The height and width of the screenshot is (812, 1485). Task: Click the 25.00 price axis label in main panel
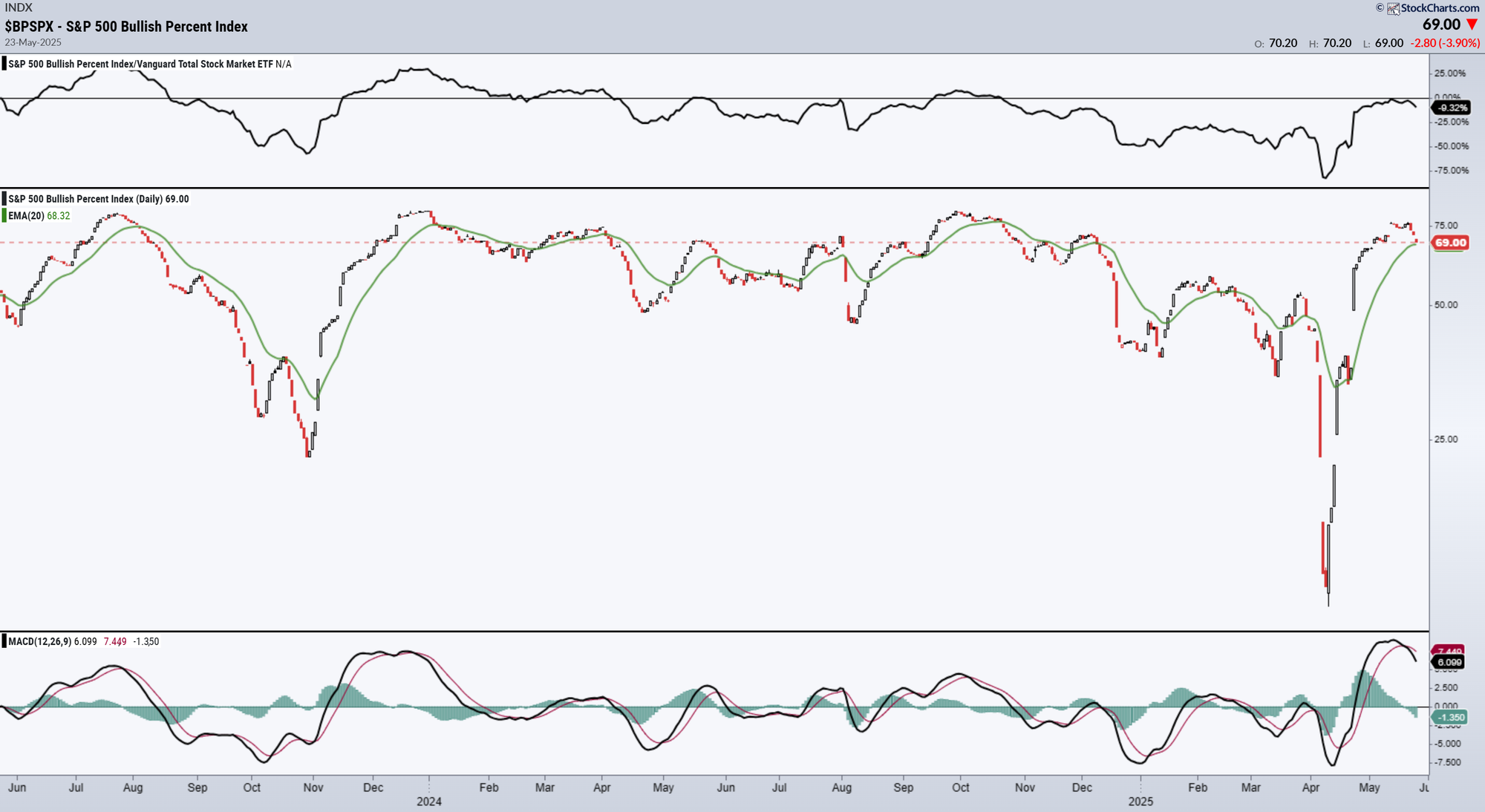(x=1446, y=439)
